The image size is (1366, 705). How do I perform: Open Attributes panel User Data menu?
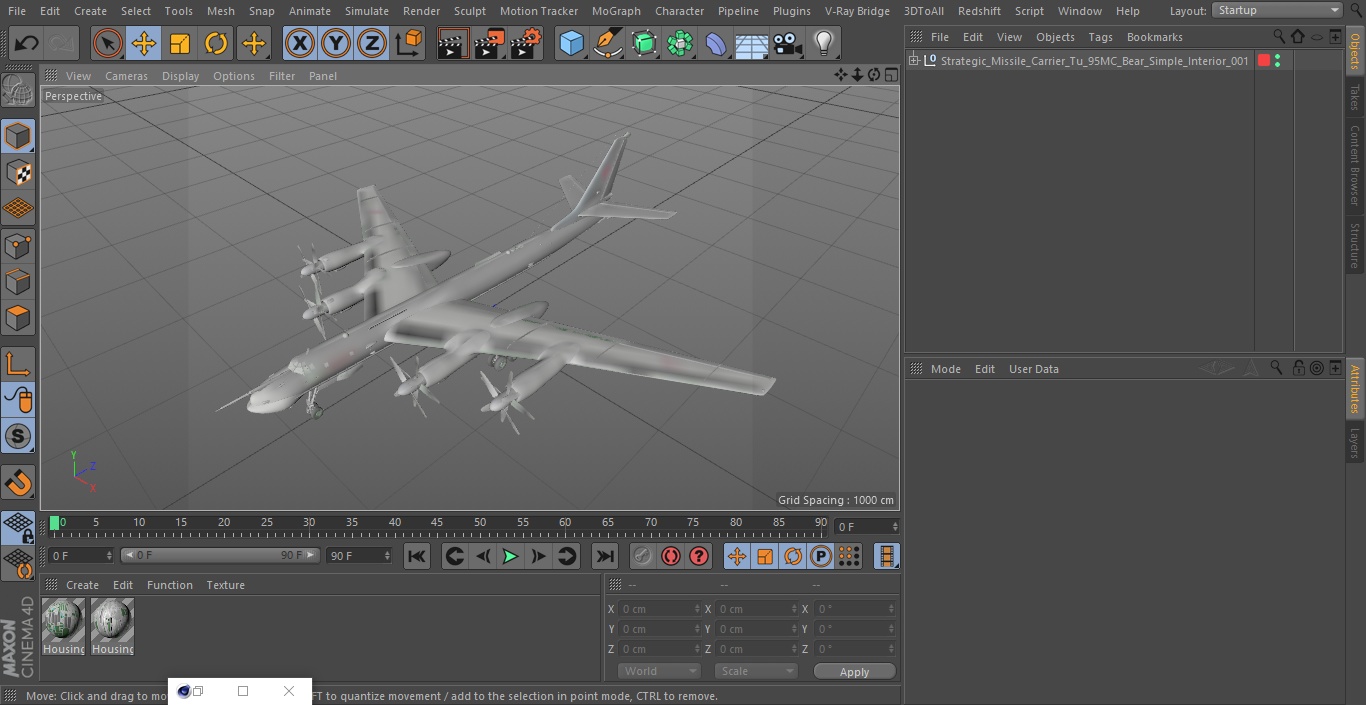pyautogui.click(x=1033, y=369)
